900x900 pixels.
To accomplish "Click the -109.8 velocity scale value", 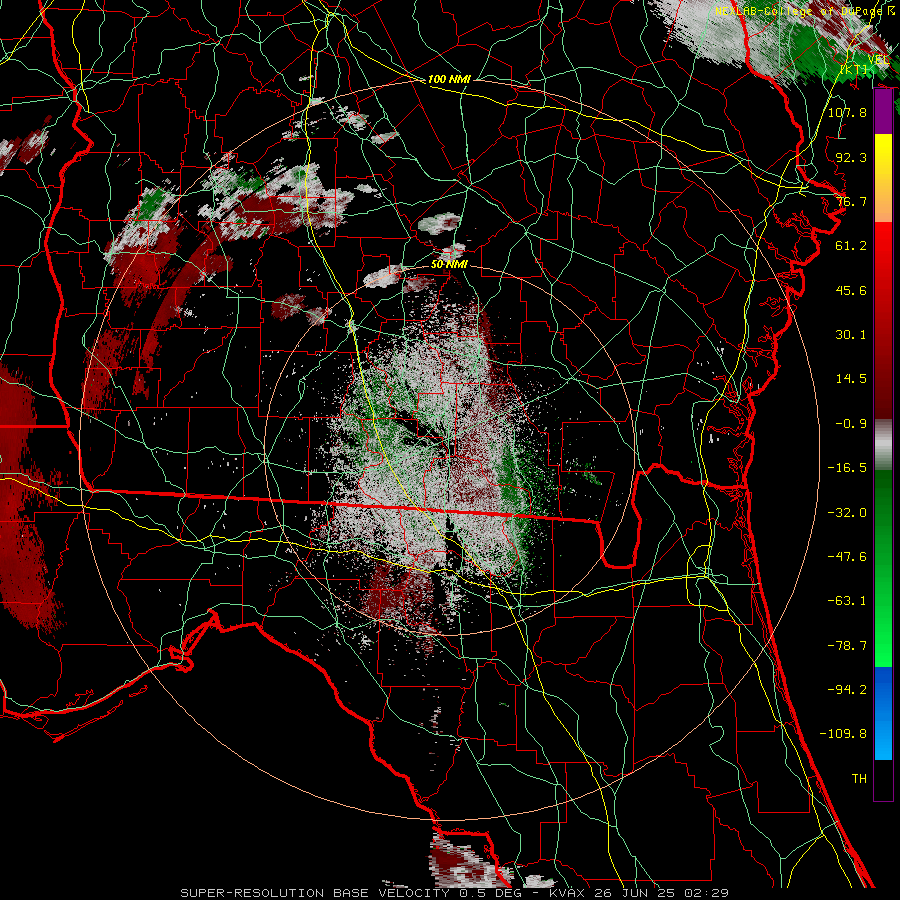I will click(843, 734).
